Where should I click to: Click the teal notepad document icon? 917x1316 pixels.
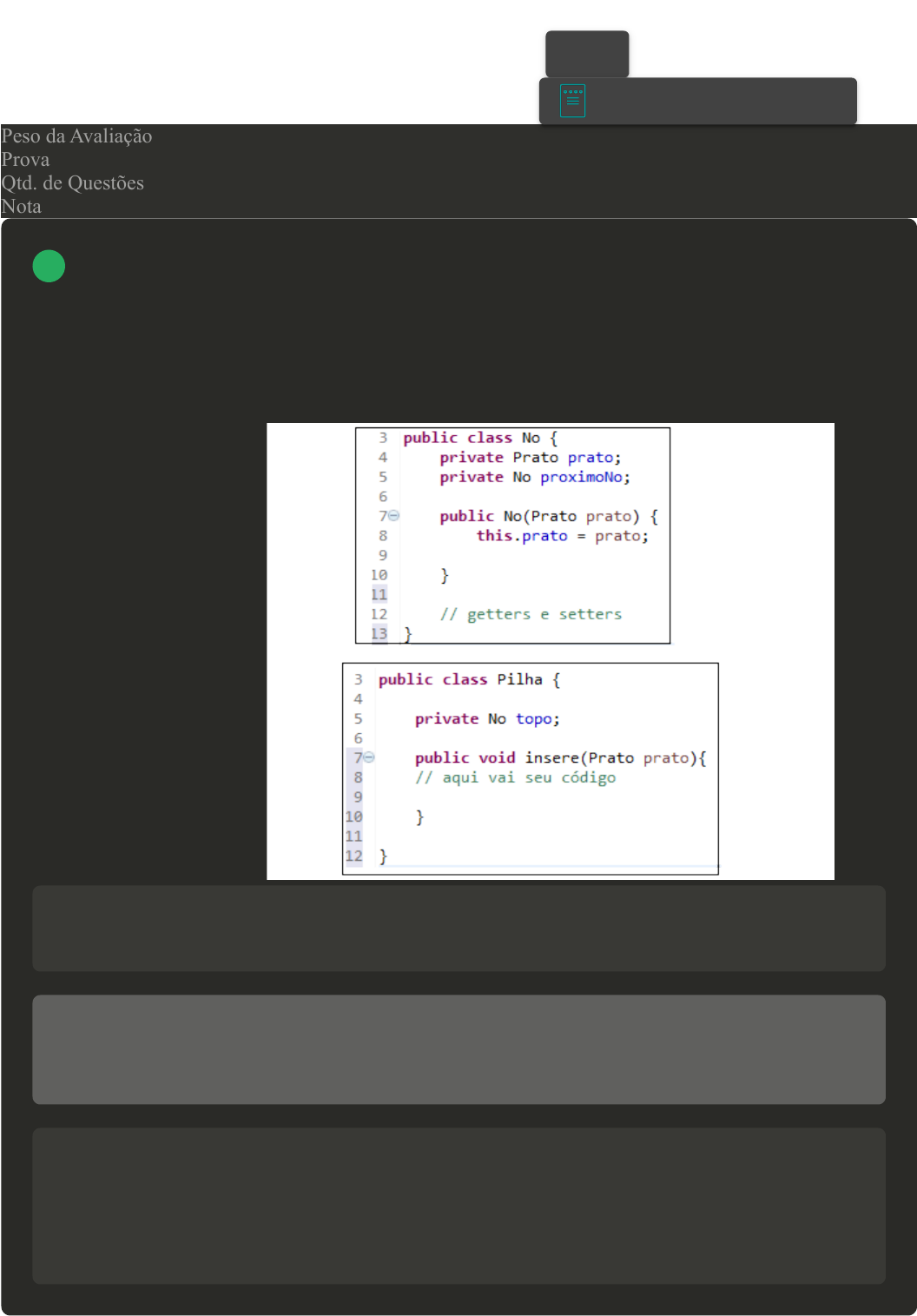coord(572,101)
